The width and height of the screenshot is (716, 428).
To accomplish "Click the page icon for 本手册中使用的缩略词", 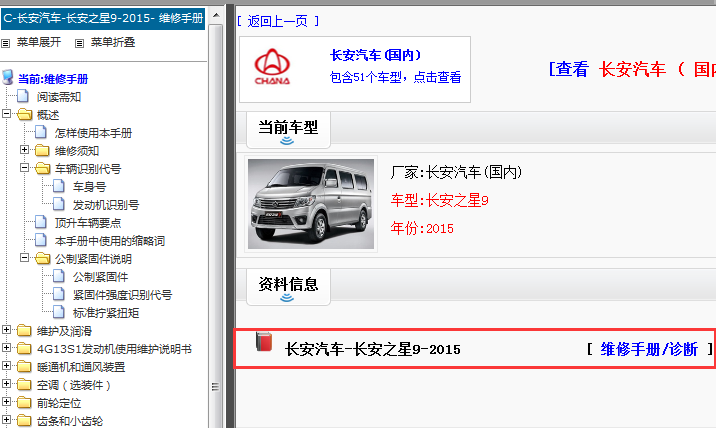I will tap(41, 240).
